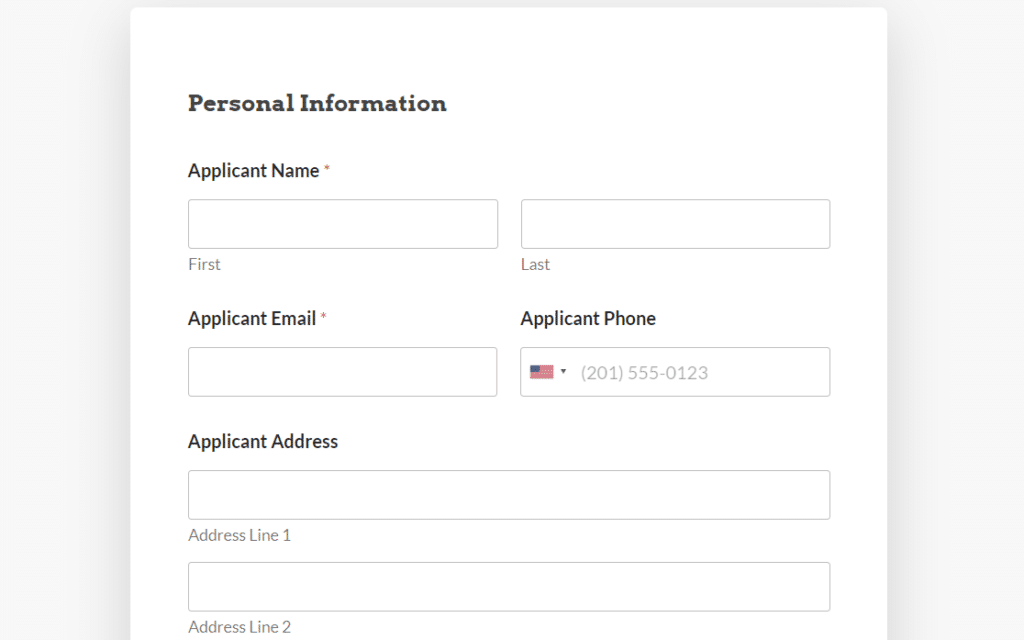Click the "First" sublabel text
The image size is (1024, 640).
point(204,264)
